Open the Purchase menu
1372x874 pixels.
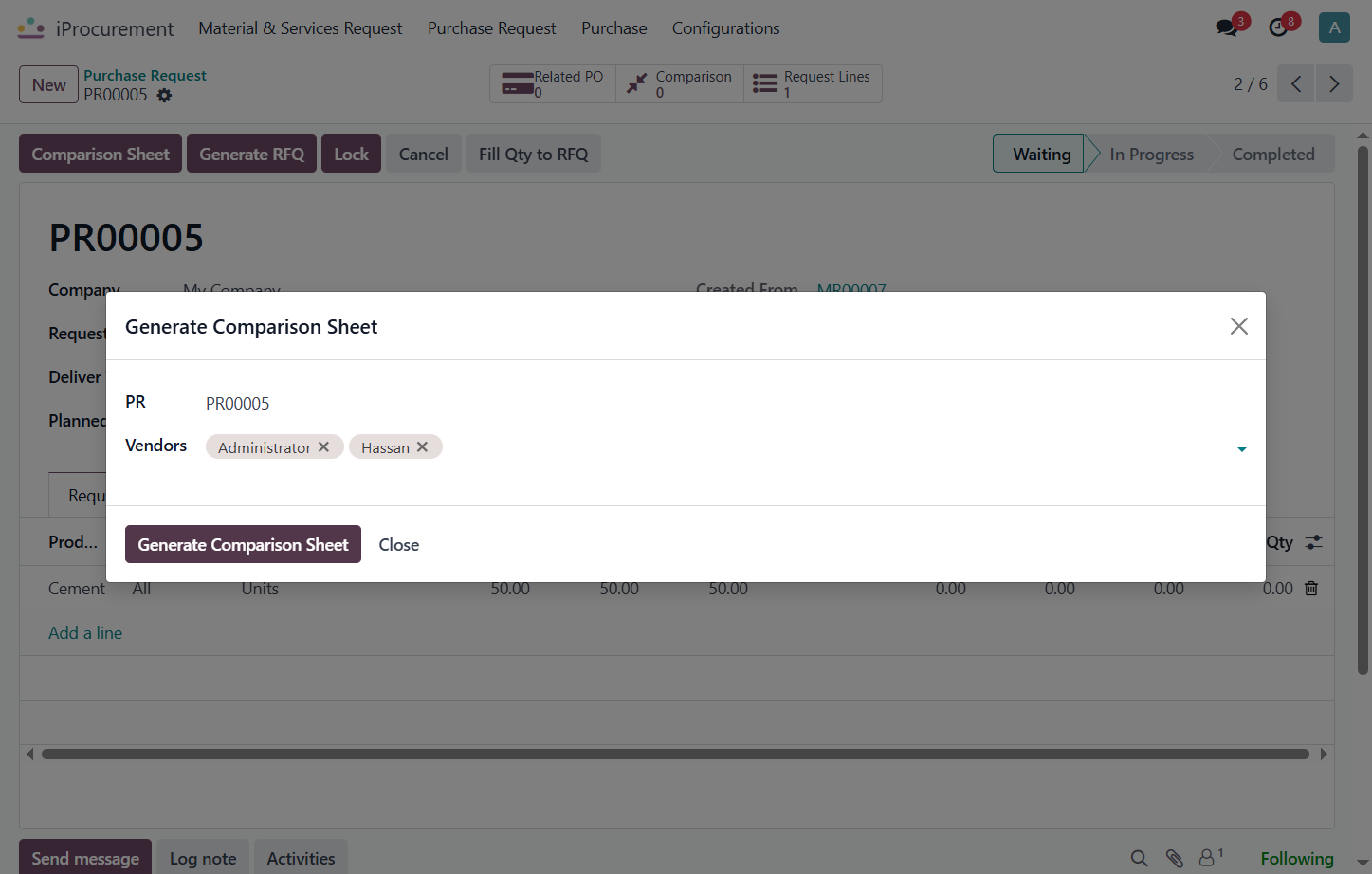tap(613, 28)
